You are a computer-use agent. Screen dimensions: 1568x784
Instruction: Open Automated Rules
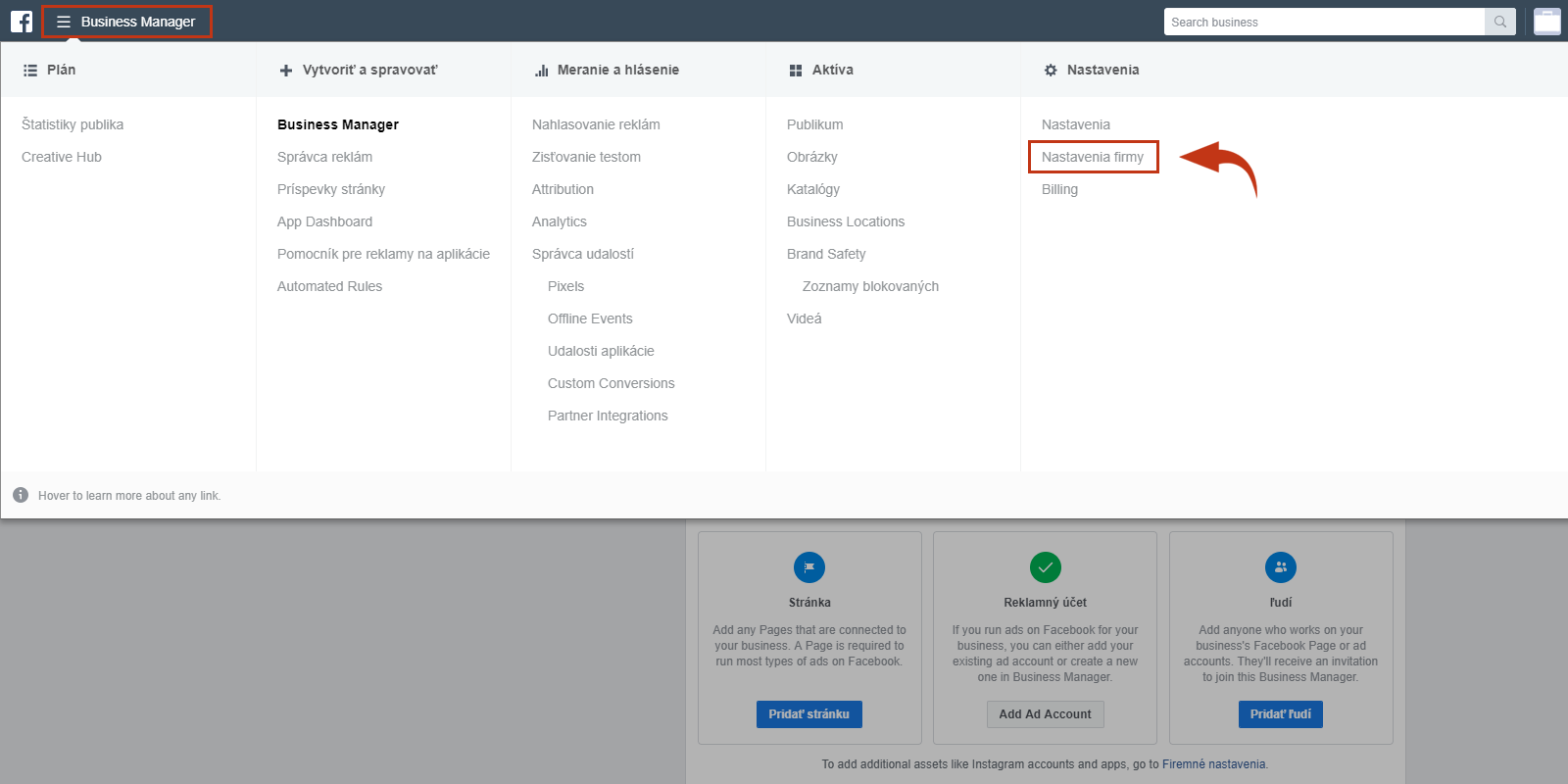tap(329, 286)
